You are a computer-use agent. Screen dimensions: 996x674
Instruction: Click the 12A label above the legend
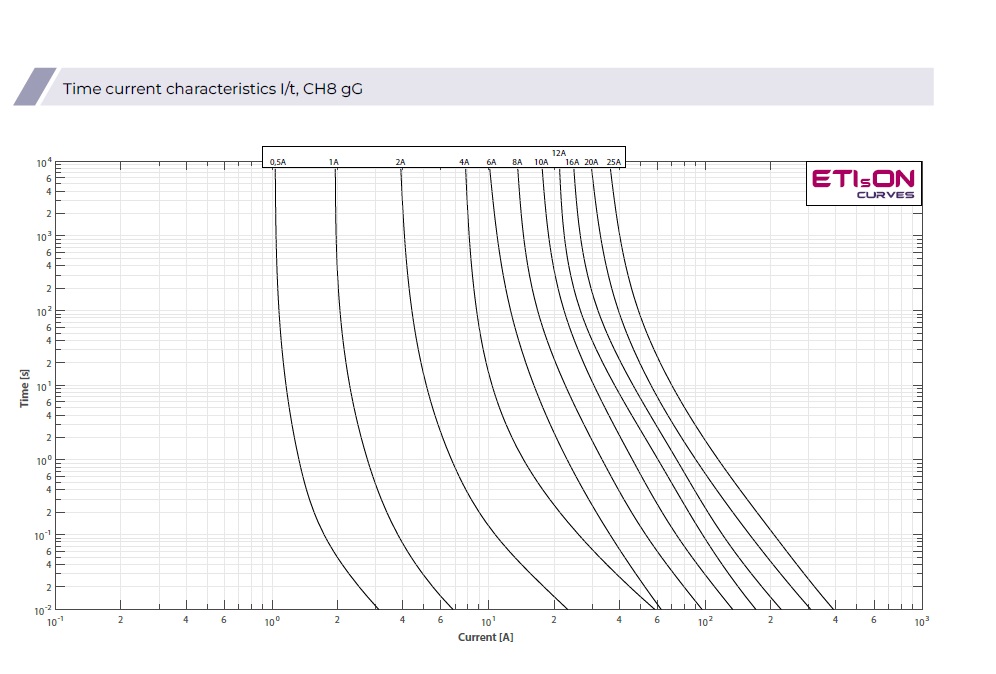[559, 153]
